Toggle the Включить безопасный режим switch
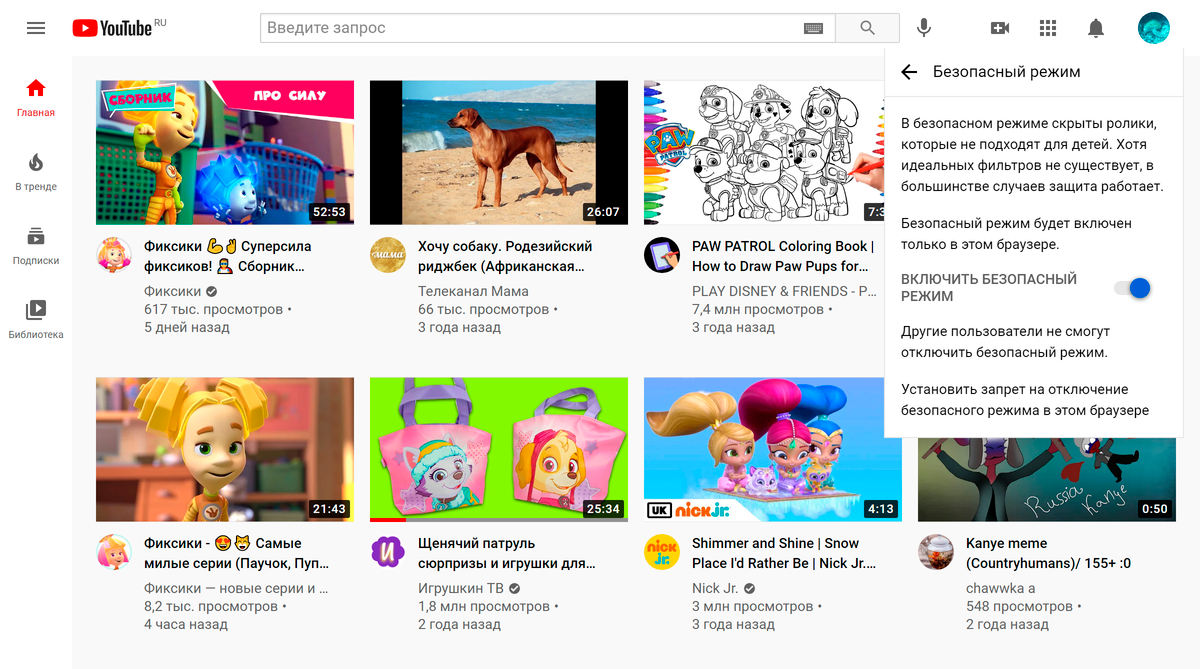 click(1133, 288)
